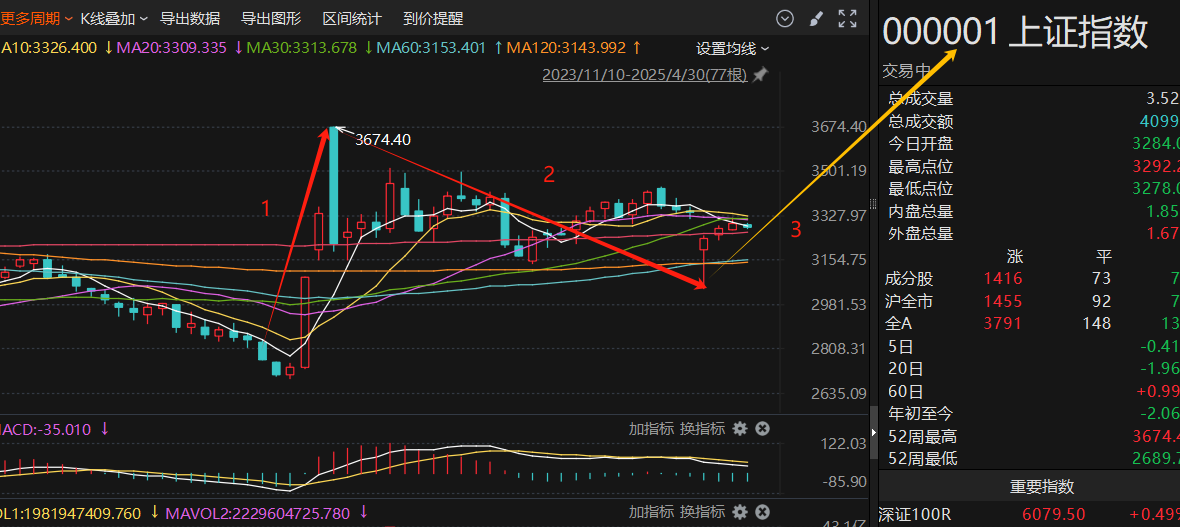The width and height of the screenshot is (1180, 527).
Task: Click 成分股 rising count 1416
Action: pyautogui.click(x=1003, y=279)
